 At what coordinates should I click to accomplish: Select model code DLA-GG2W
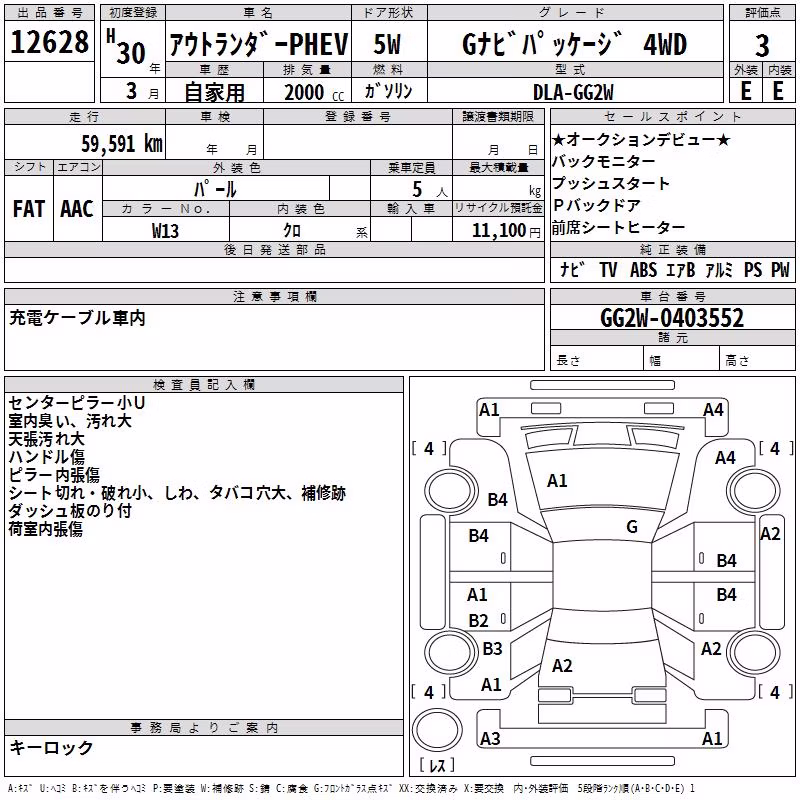[573, 92]
